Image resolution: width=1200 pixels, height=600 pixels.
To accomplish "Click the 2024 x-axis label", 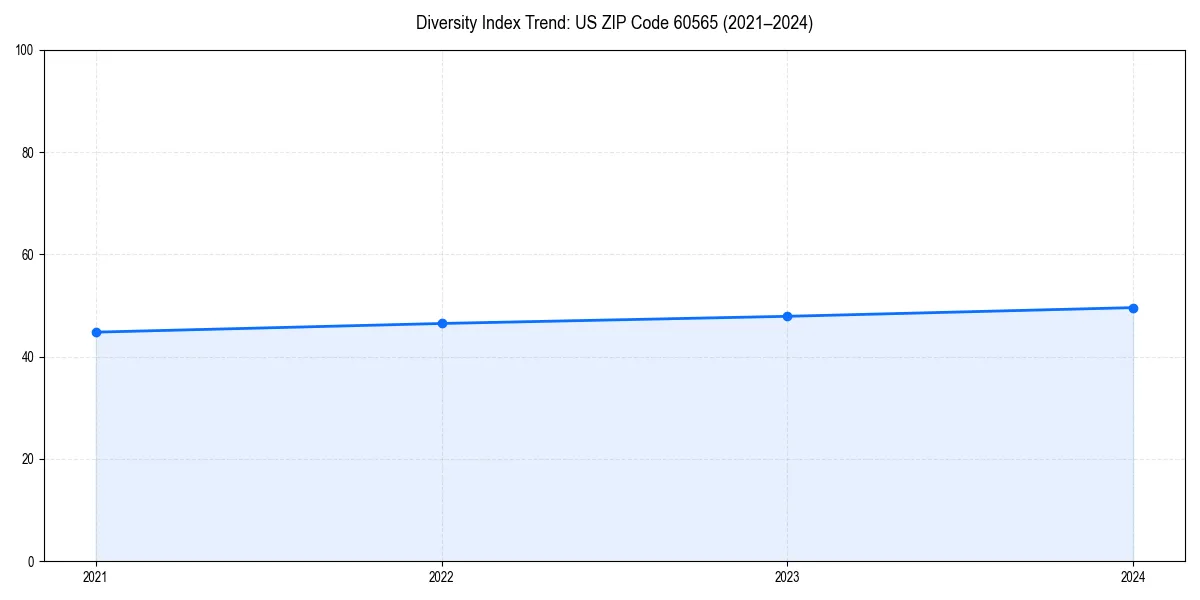I will click(x=1134, y=576).
